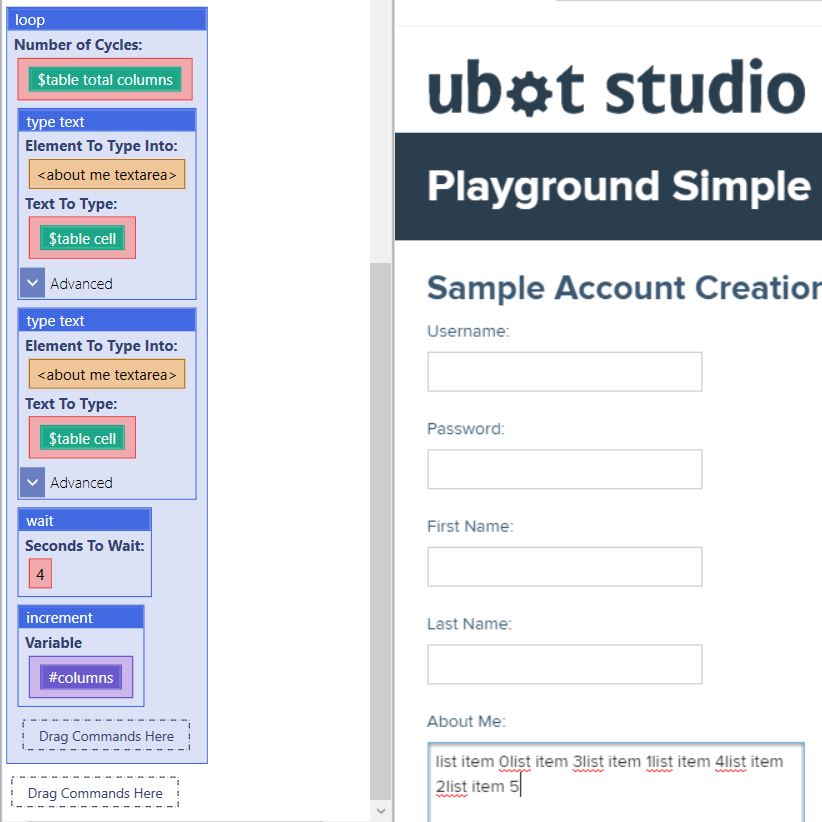Click the Sample Account Creation heading

coord(624,288)
